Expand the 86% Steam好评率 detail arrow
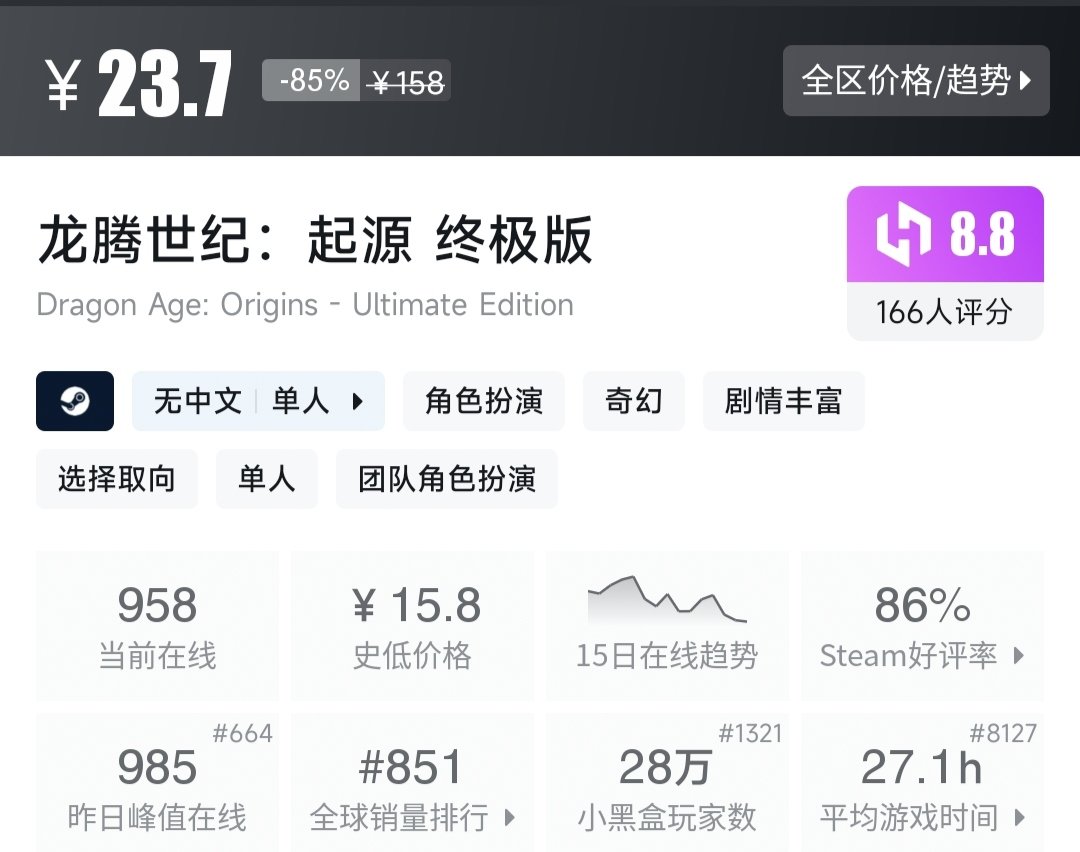This screenshot has width=1080, height=852. coord(1019,656)
